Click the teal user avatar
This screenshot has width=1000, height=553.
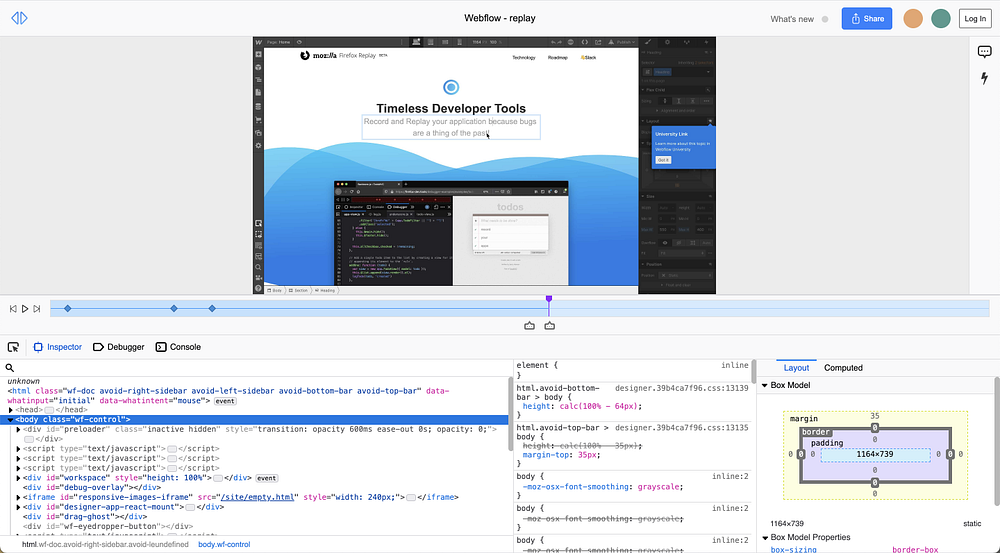pyautogui.click(x=940, y=18)
